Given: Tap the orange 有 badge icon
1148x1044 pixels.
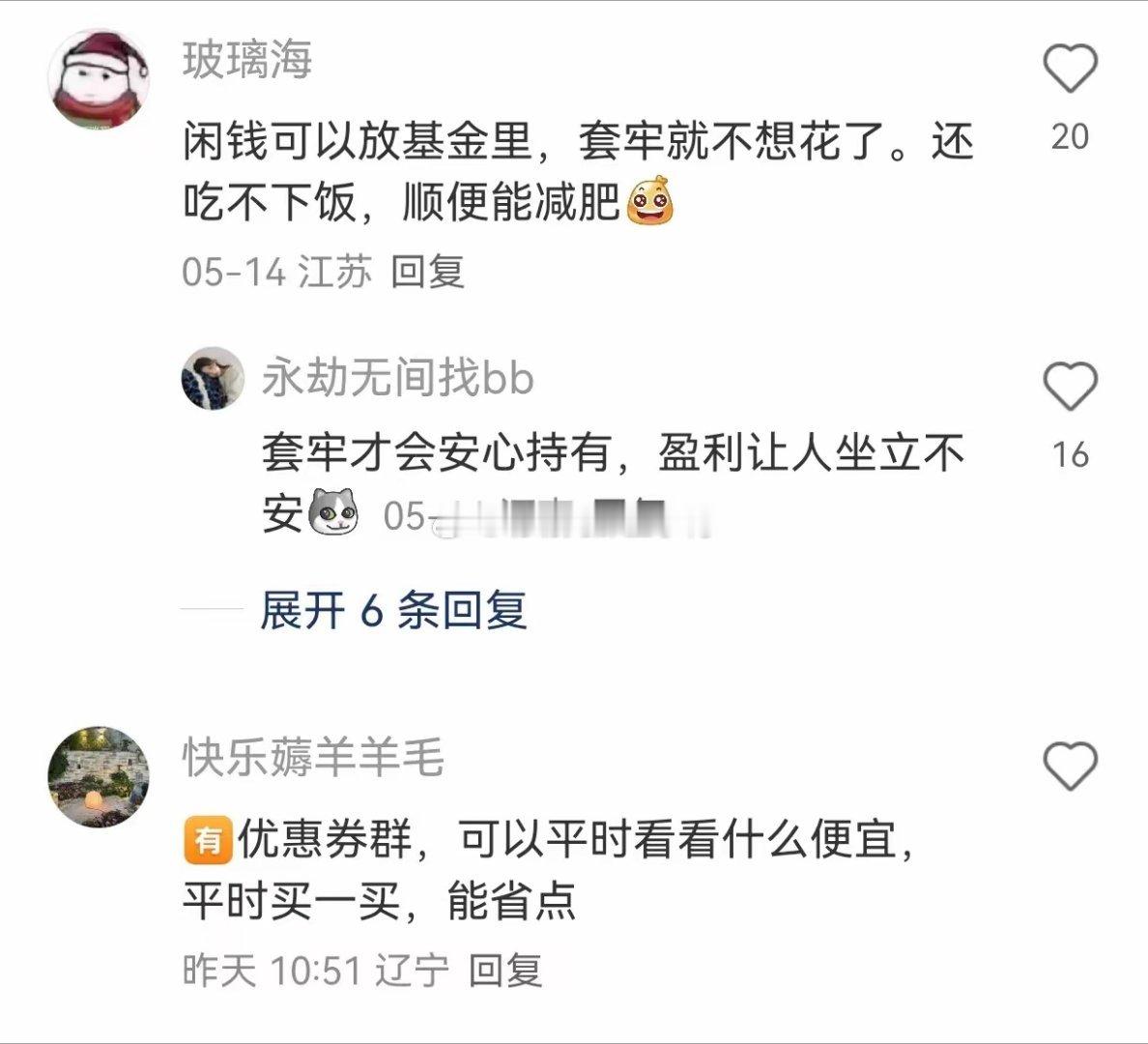Looking at the screenshot, I should tap(207, 840).
